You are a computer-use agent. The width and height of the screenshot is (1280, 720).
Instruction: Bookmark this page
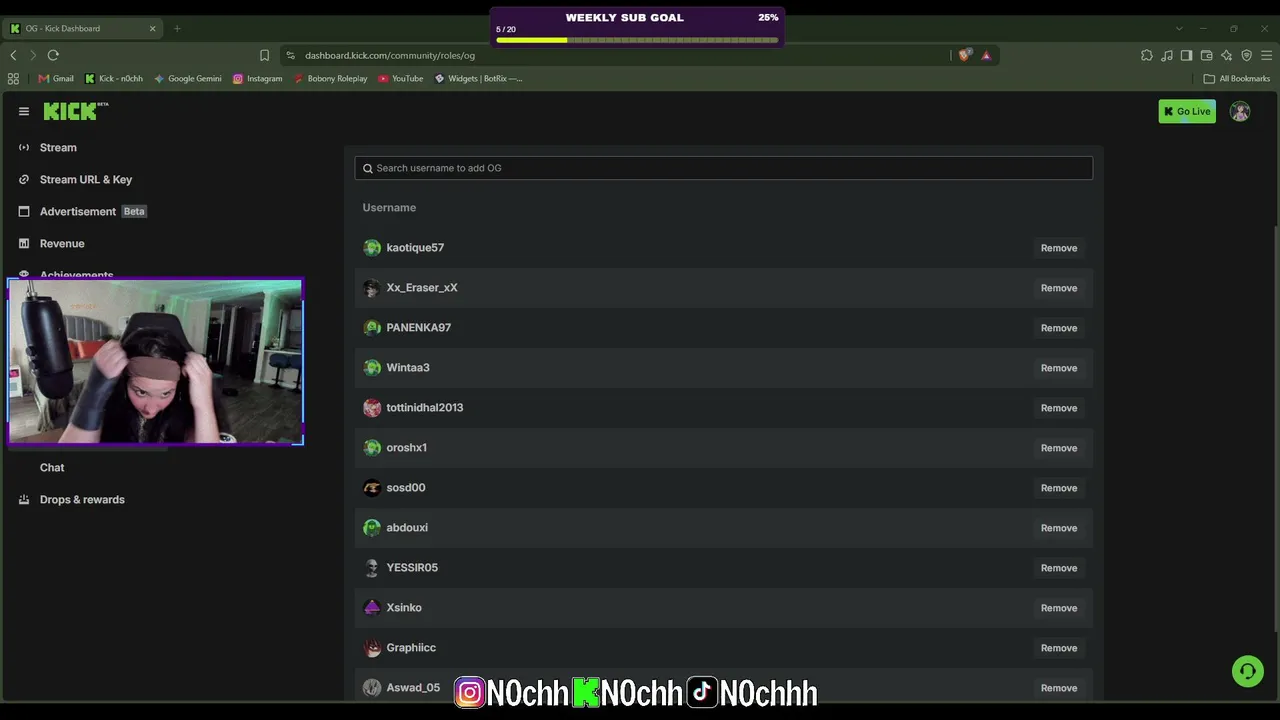tap(264, 55)
